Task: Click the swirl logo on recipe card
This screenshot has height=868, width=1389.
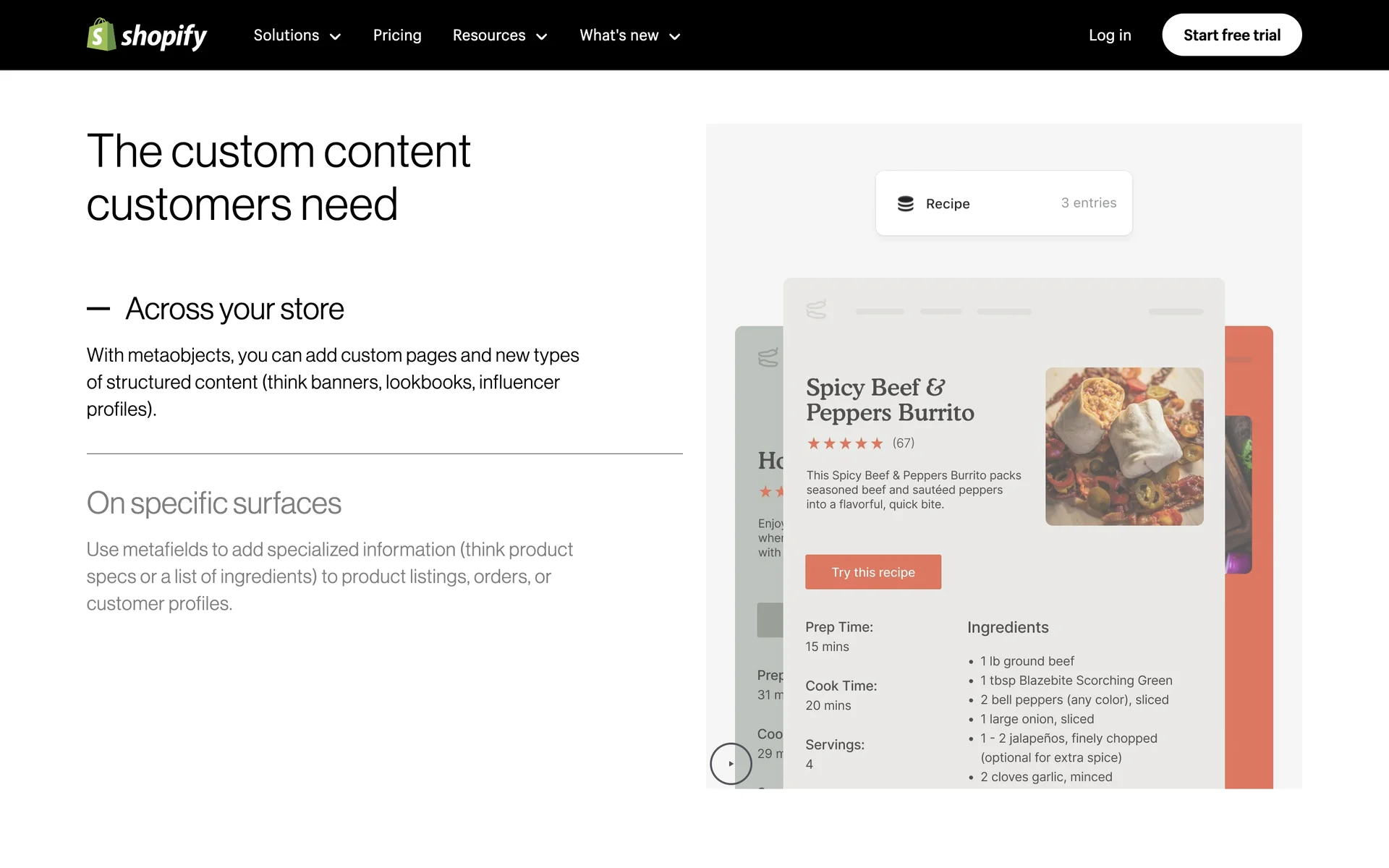Action: [816, 310]
